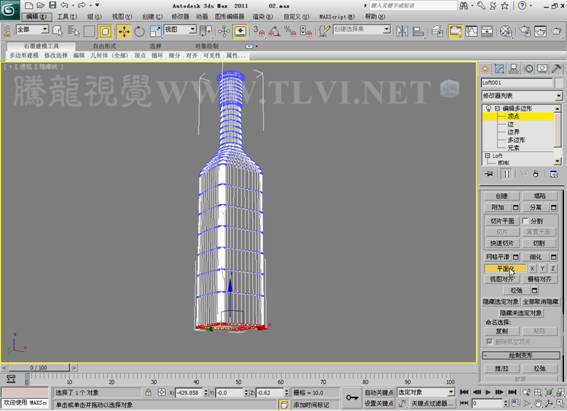Image resolution: width=567 pixels, height=411 pixels.
Task: Click the 快速切片 quick slice button
Action: (x=502, y=243)
